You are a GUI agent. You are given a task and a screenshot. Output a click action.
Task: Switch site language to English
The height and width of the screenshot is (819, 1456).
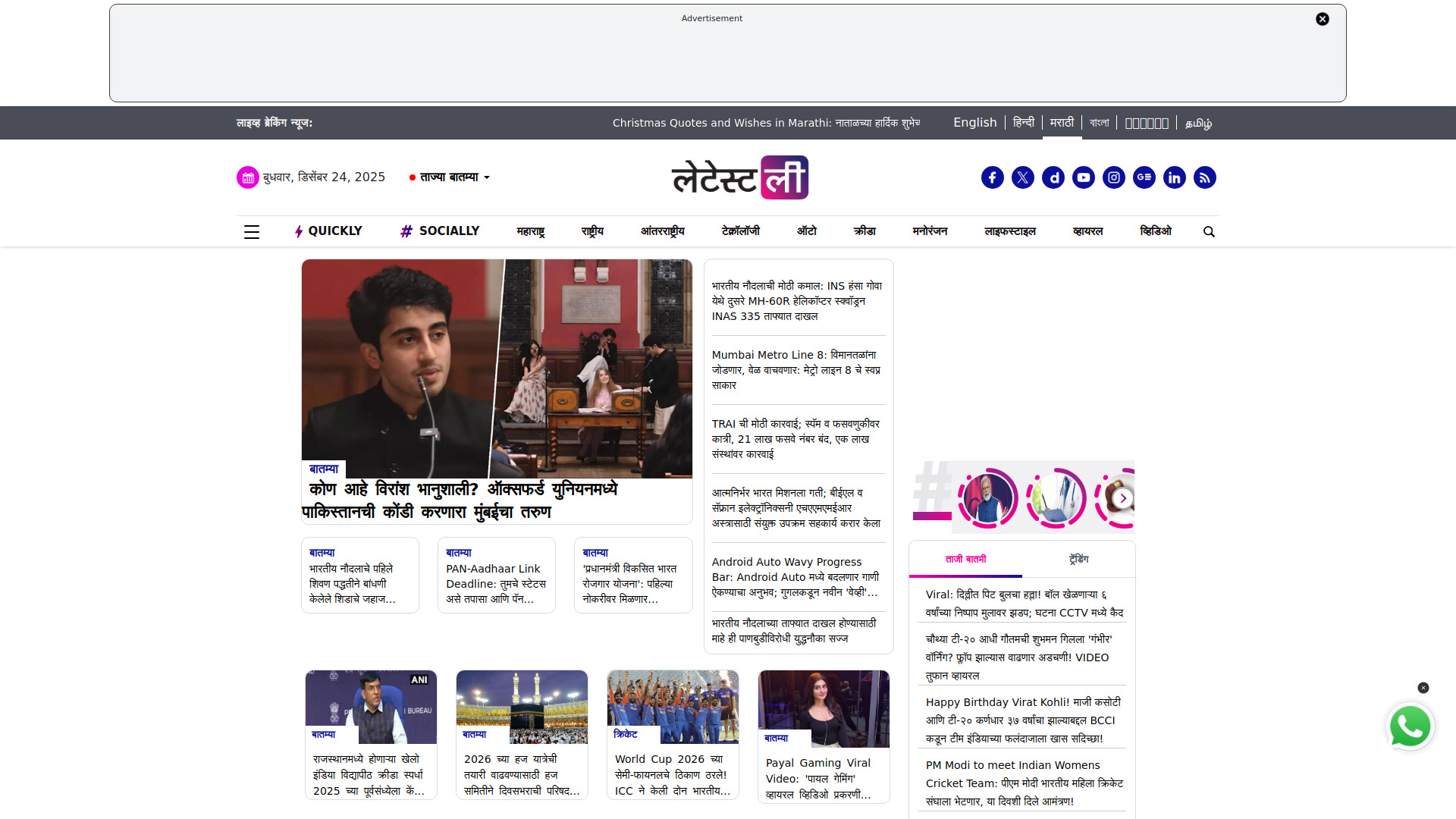tap(974, 123)
